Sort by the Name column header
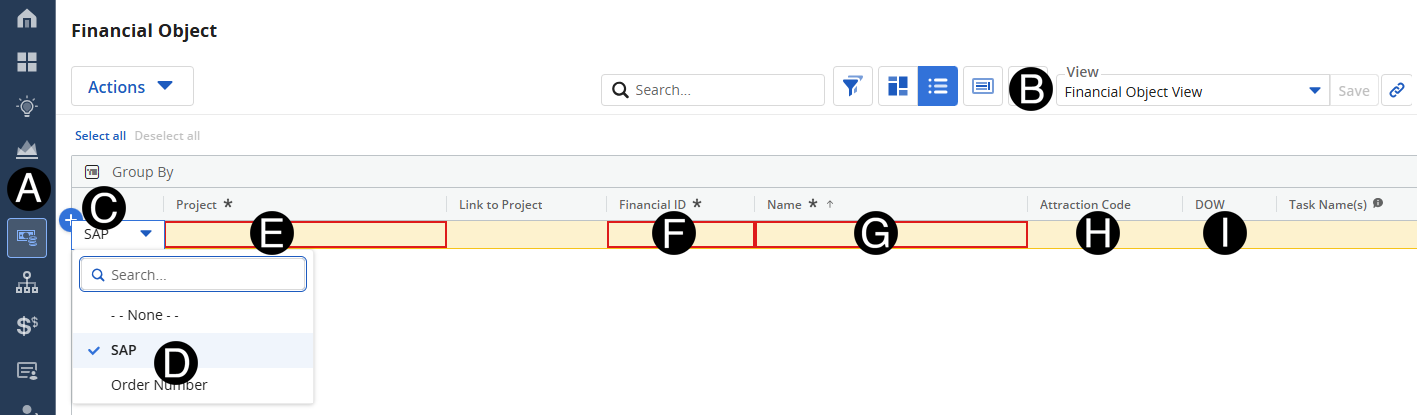The image size is (1417, 415). 785,205
